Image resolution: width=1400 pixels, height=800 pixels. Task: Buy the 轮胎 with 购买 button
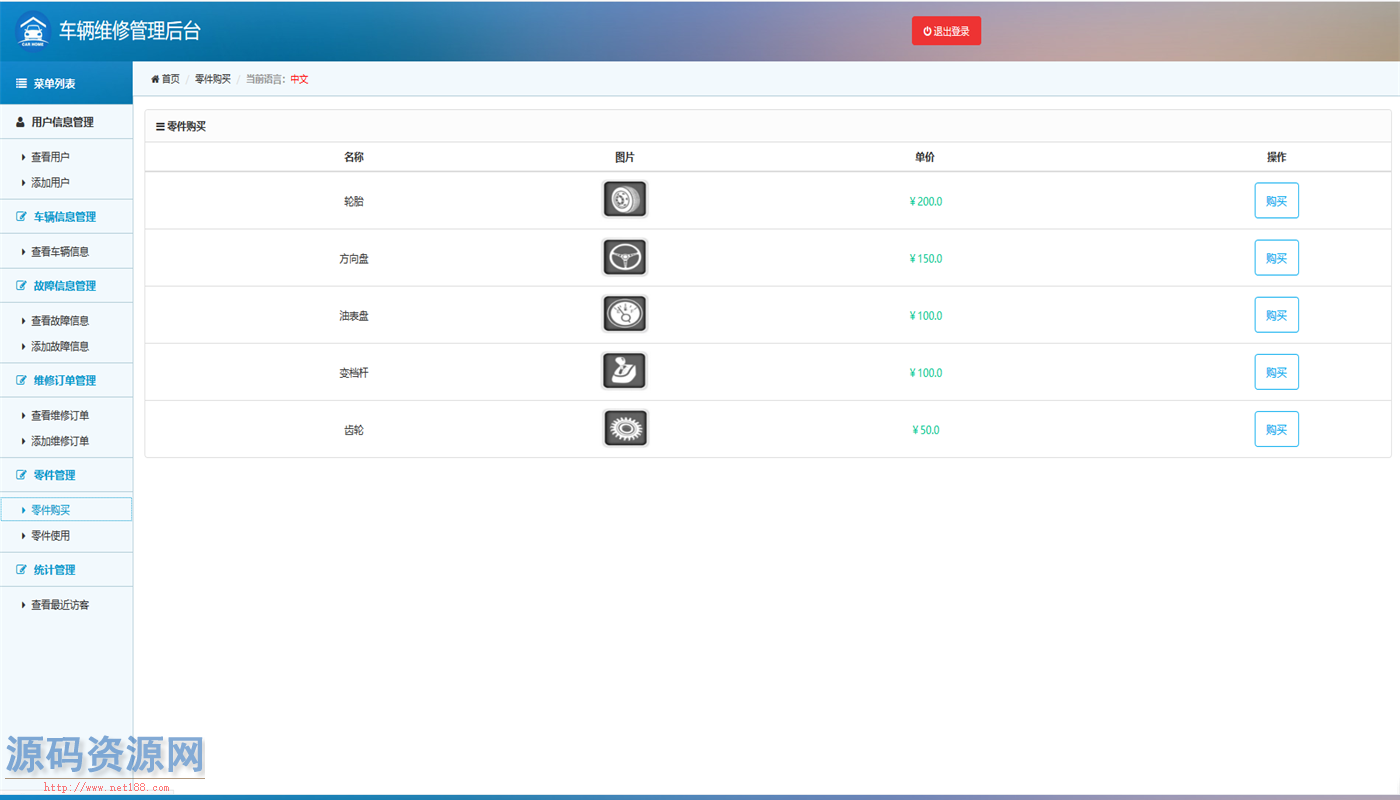1276,201
